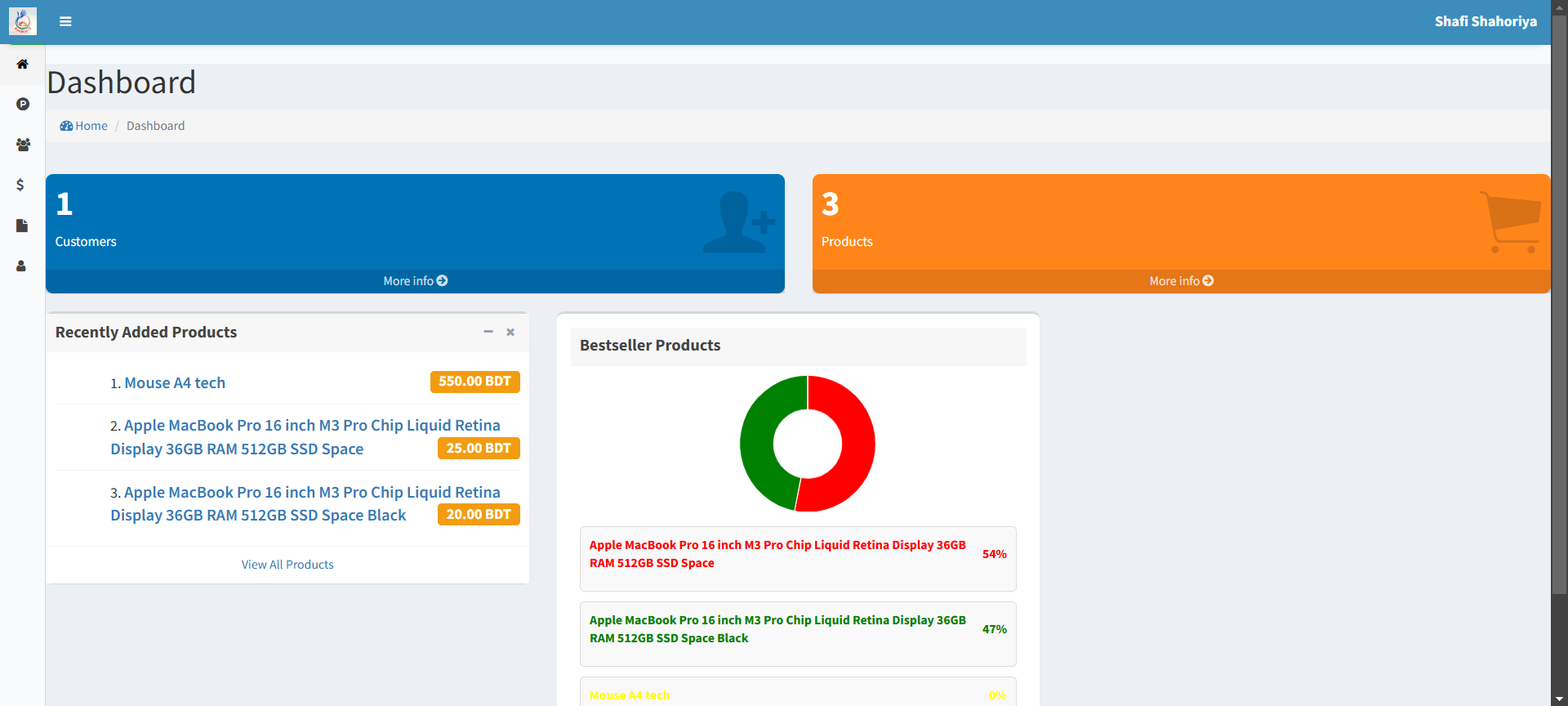Open the customers group icon in sidebar
This screenshot has height=706, width=1568.
(x=23, y=145)
